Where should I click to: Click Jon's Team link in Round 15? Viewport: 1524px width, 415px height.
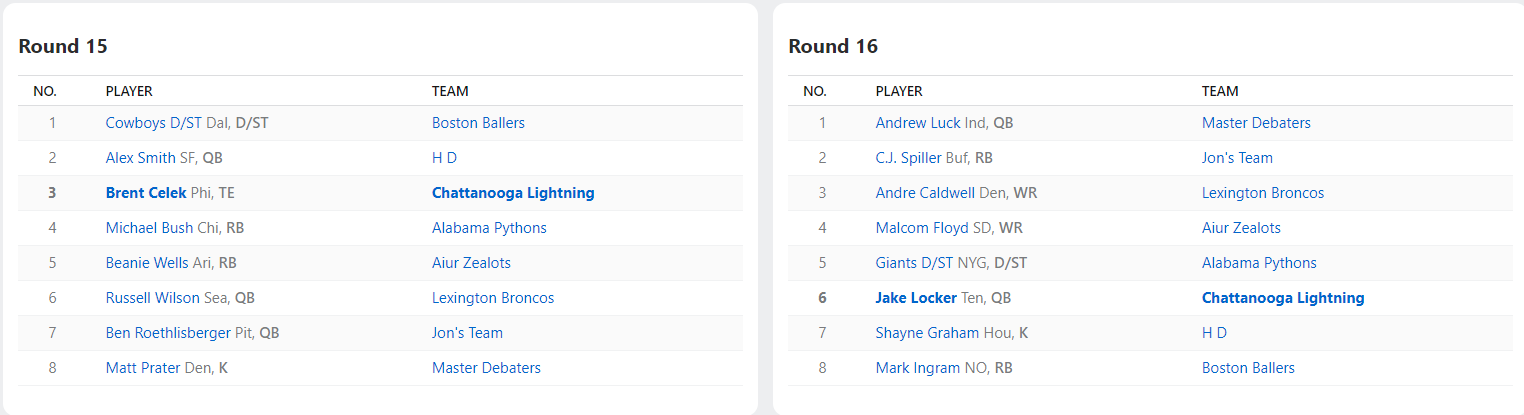click(x=467, y=333)
